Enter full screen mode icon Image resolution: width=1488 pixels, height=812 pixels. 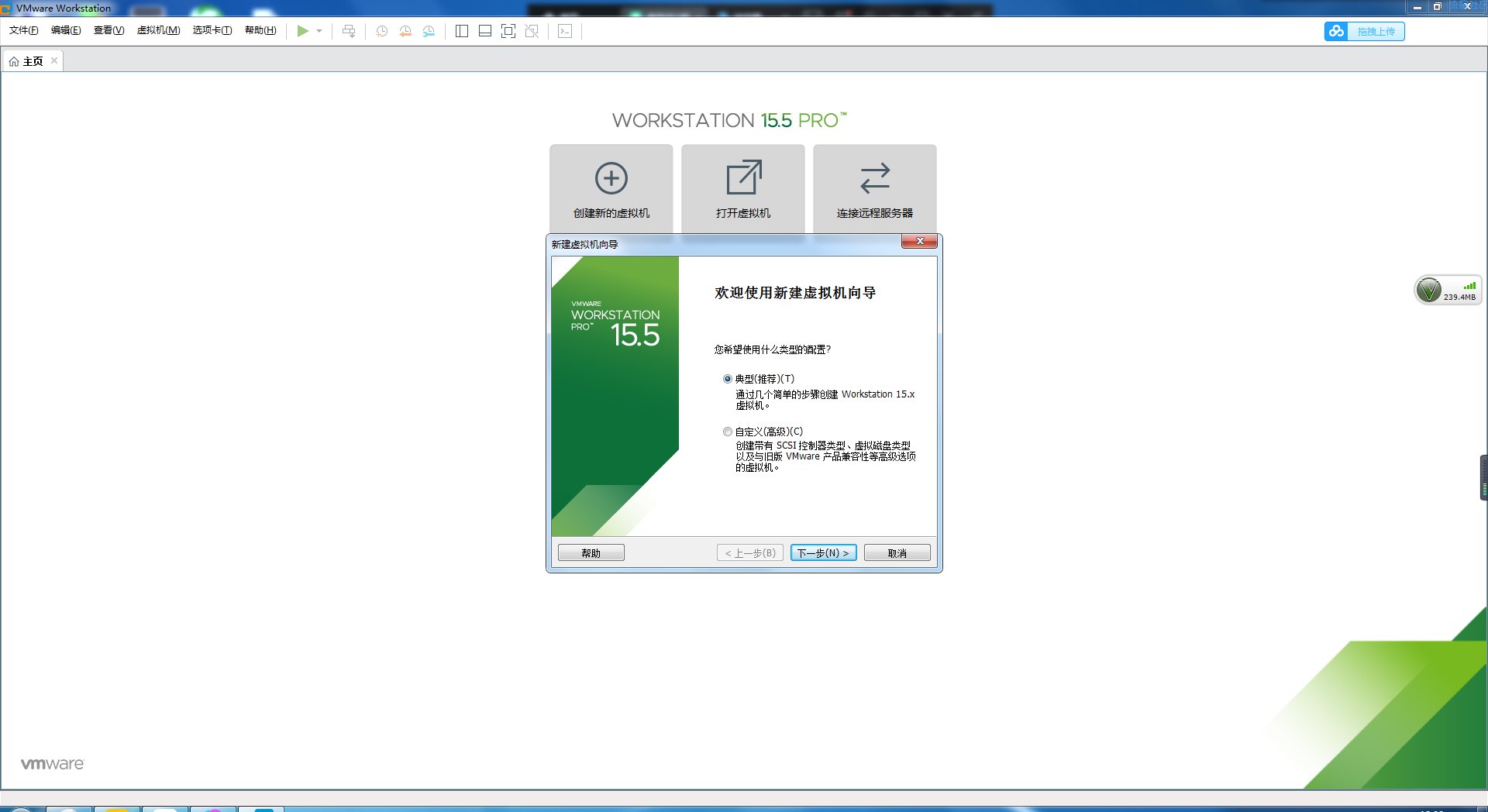[x=508, y=31]
